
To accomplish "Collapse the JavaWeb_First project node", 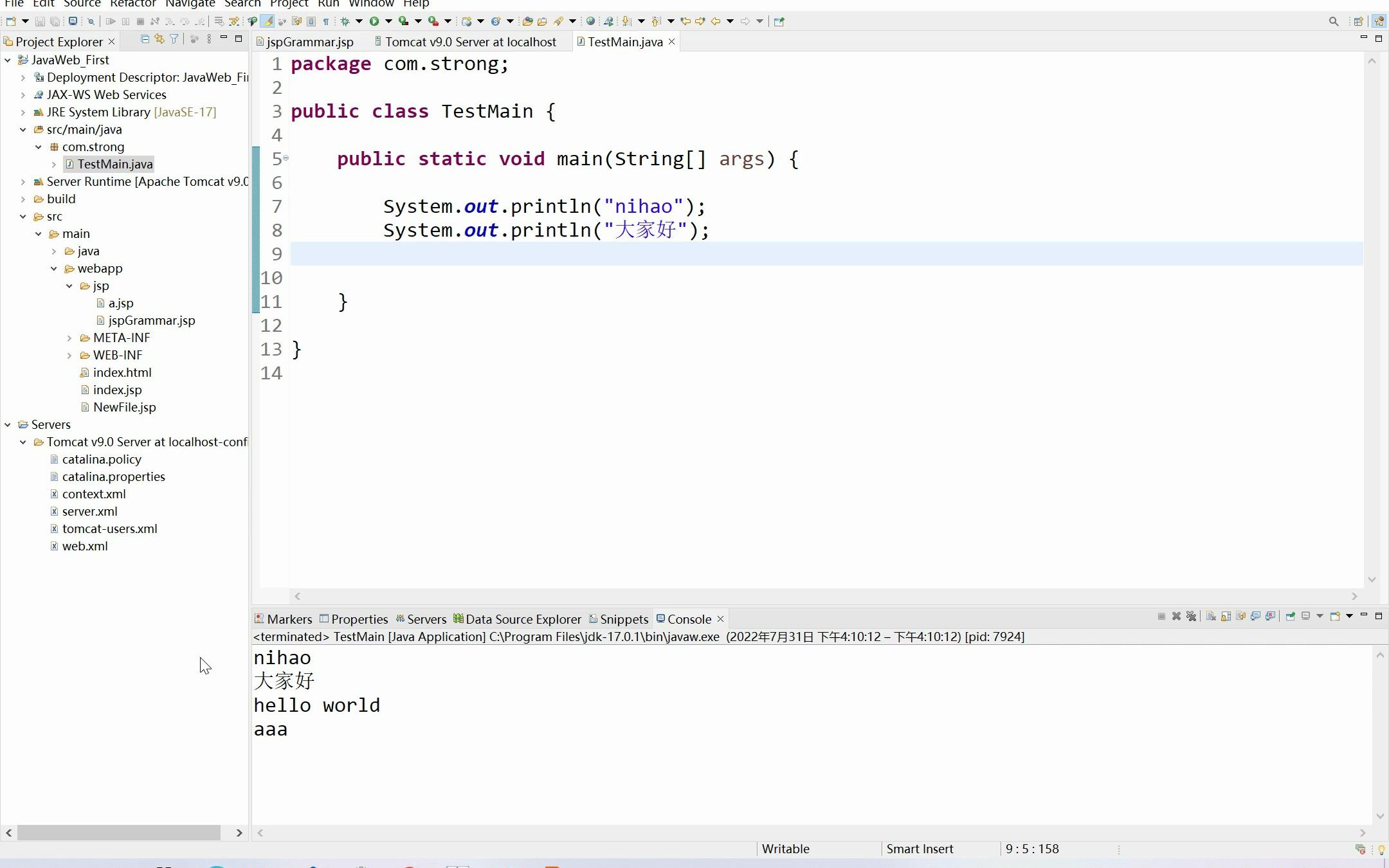I will point(8,60).
